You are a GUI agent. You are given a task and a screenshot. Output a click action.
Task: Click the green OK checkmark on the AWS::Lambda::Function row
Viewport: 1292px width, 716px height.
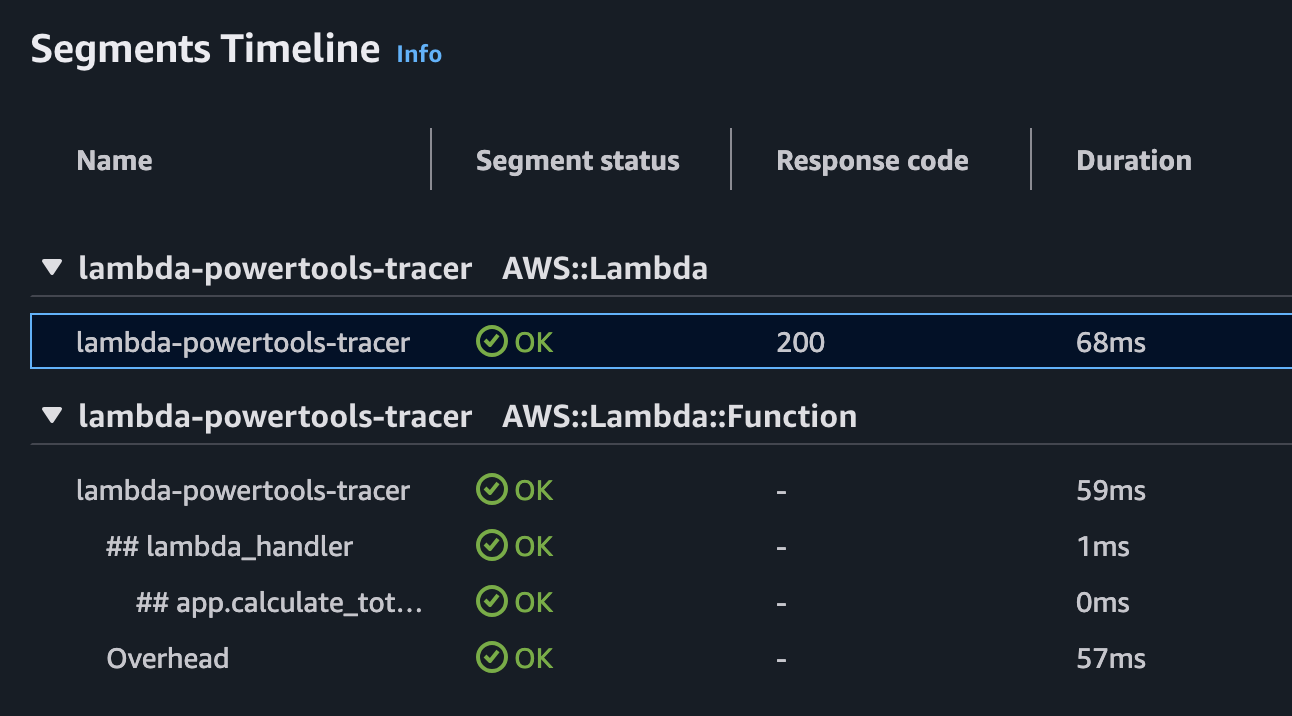(491, 490)
